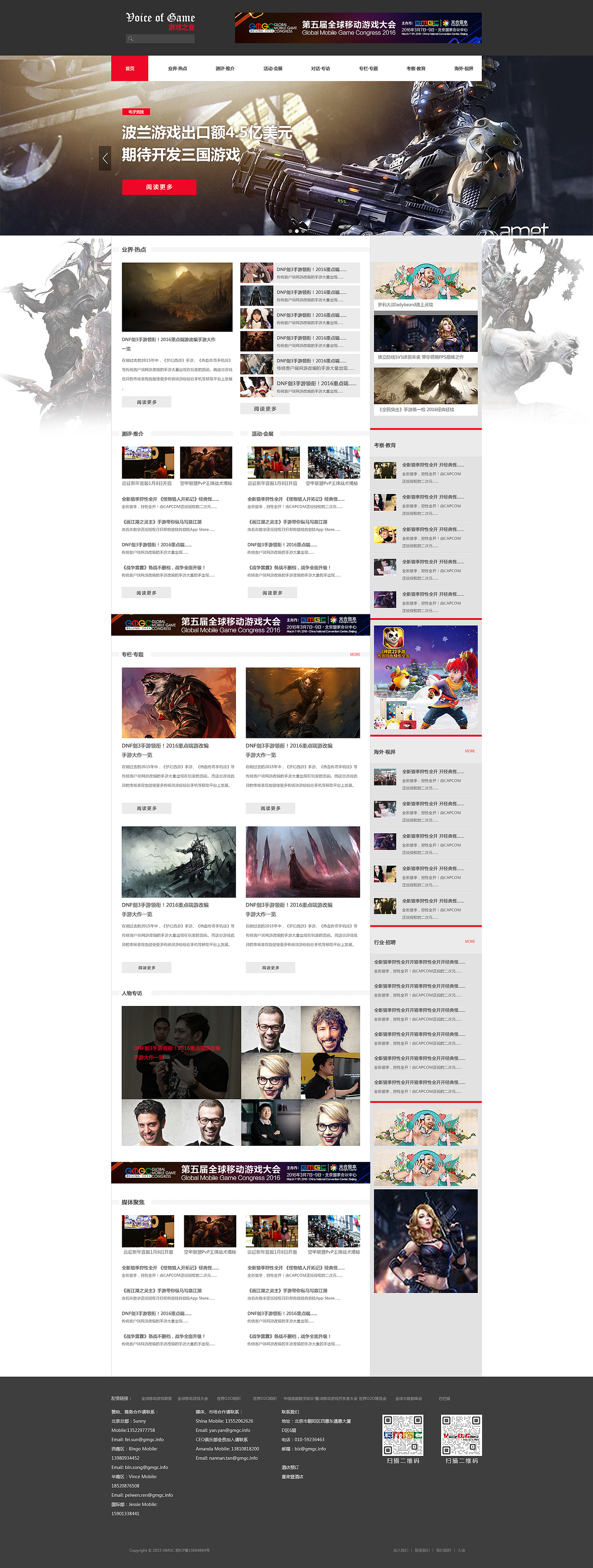Open 大会 link at page bottom

(x=461, y=1550)
